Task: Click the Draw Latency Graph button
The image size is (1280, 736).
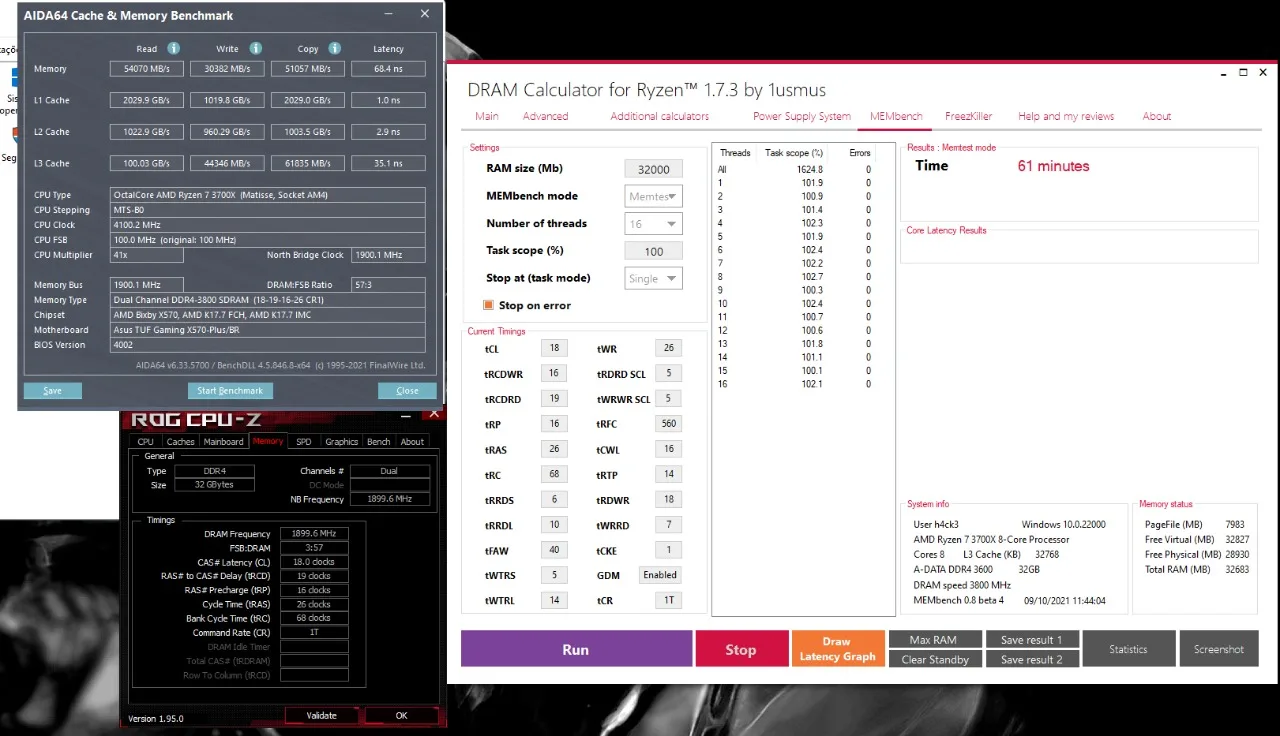Action: click(838, 649)
